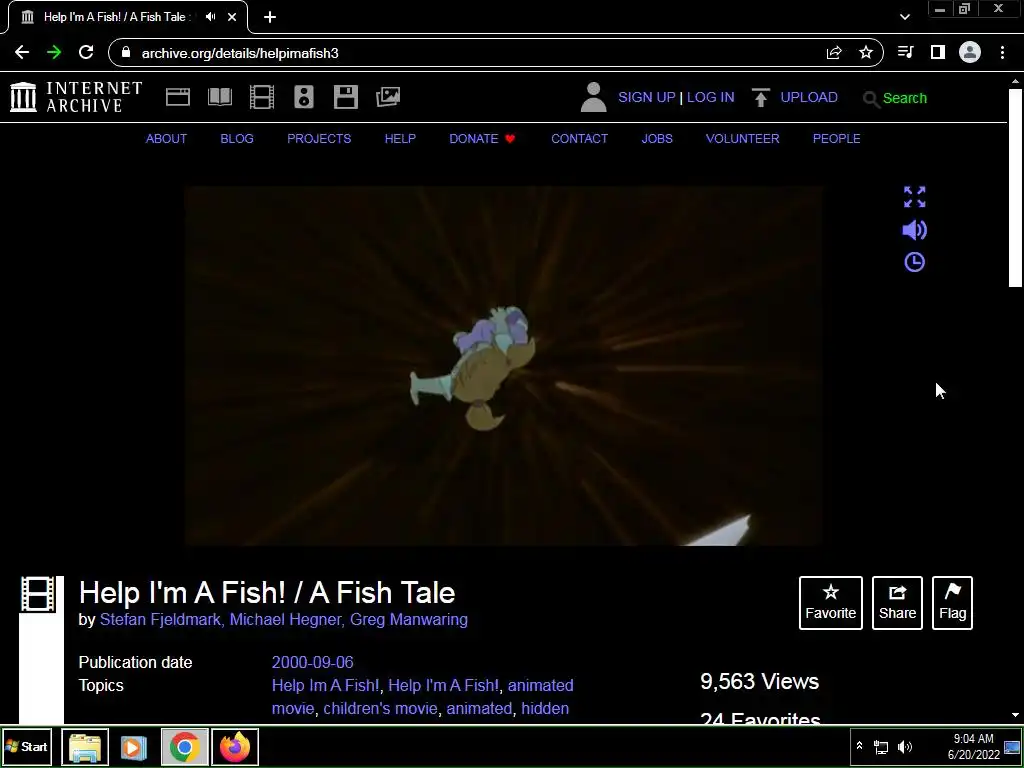Bookmark this page with the star icon
Screen dimensions: 1024x768
pos(866,53)
